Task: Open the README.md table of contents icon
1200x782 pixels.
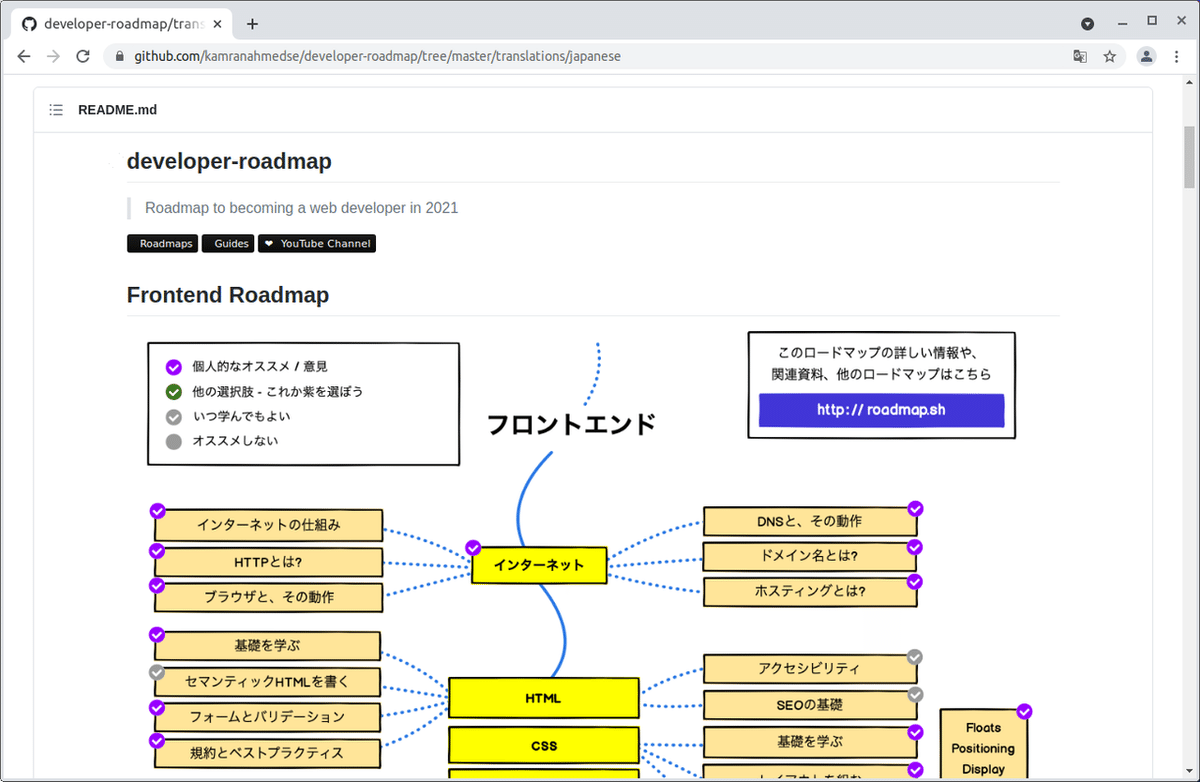Action: pos(56,110)
